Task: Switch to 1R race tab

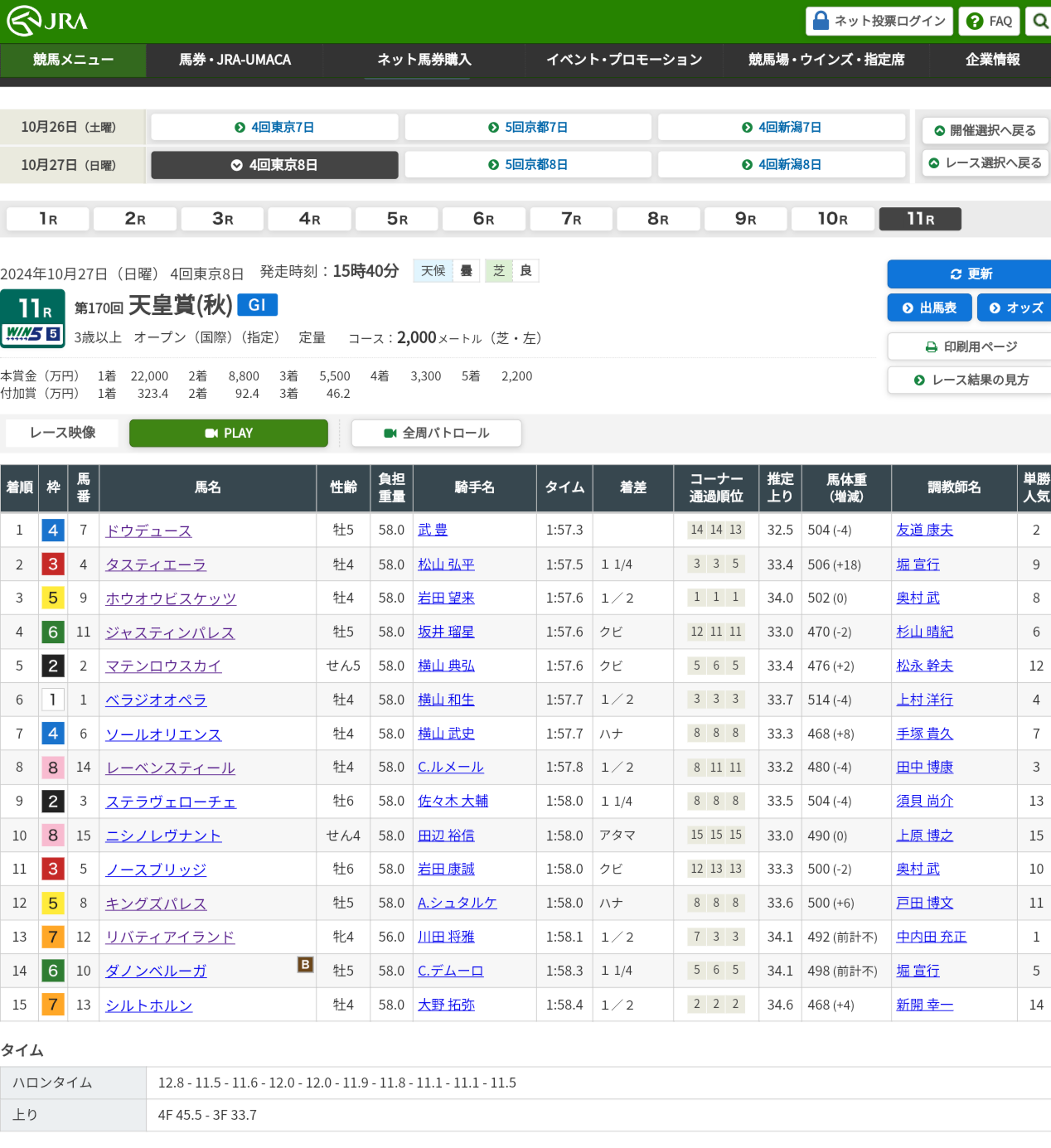Action: point(48,219)
